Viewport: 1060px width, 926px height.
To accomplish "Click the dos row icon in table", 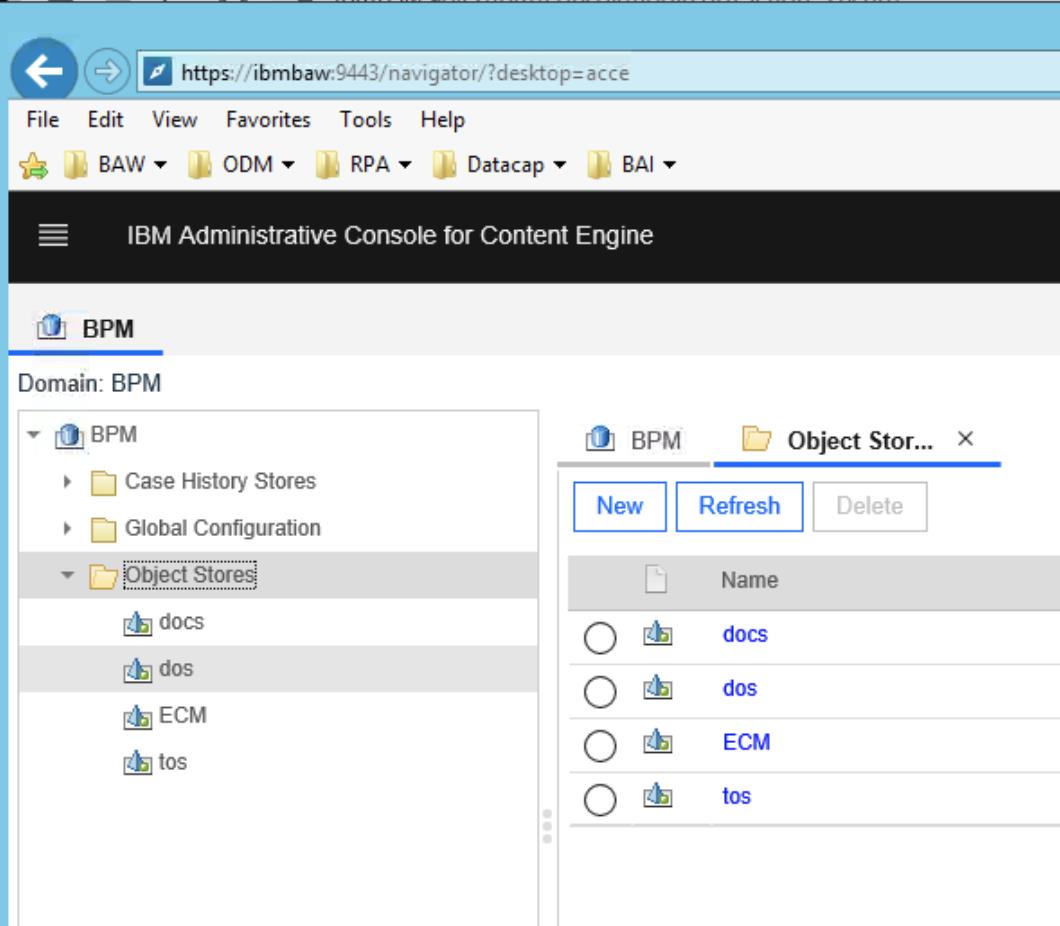I will (658, 688).
